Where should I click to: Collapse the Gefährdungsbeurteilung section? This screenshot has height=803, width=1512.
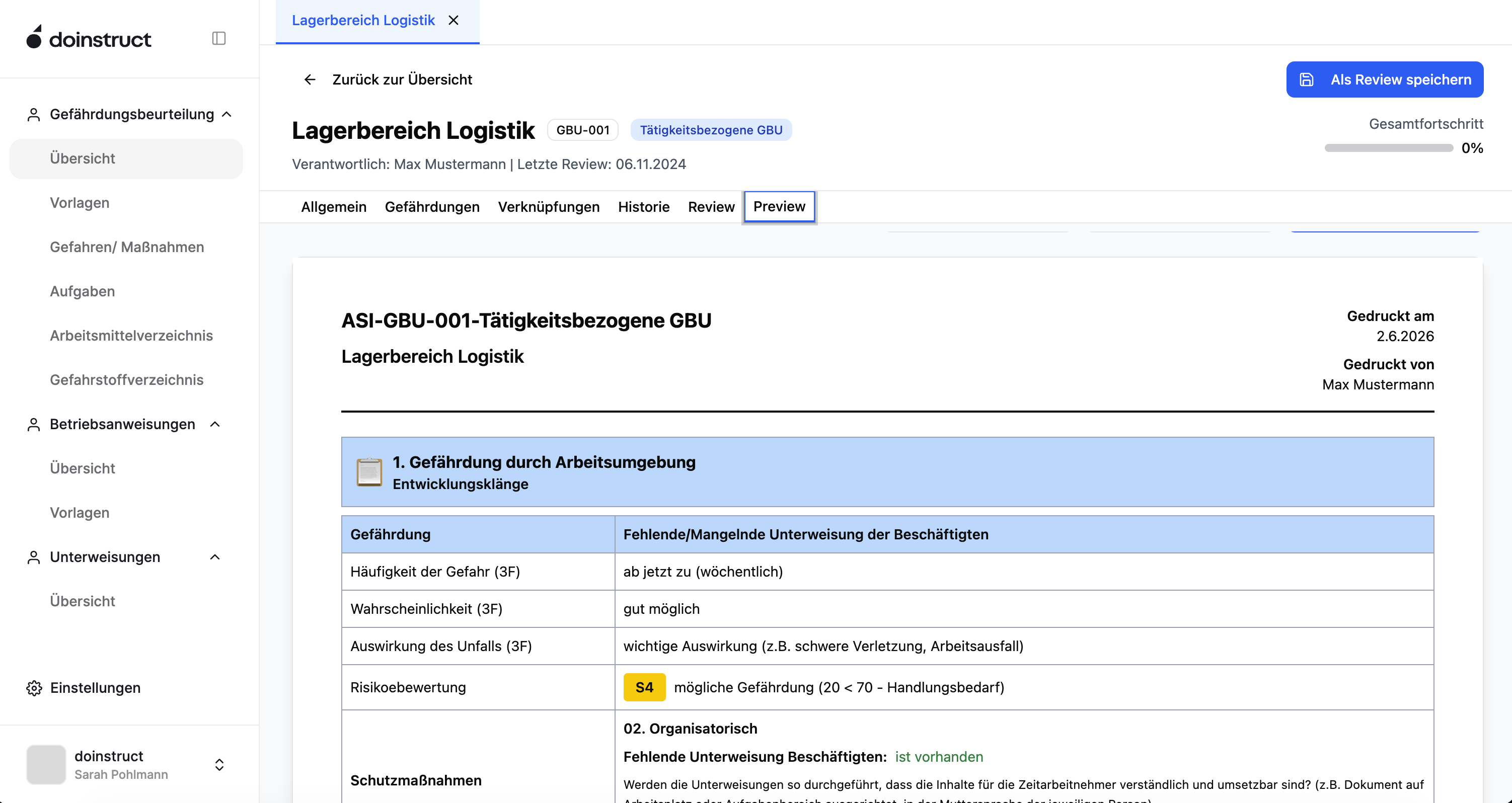(x=227, y=114)
